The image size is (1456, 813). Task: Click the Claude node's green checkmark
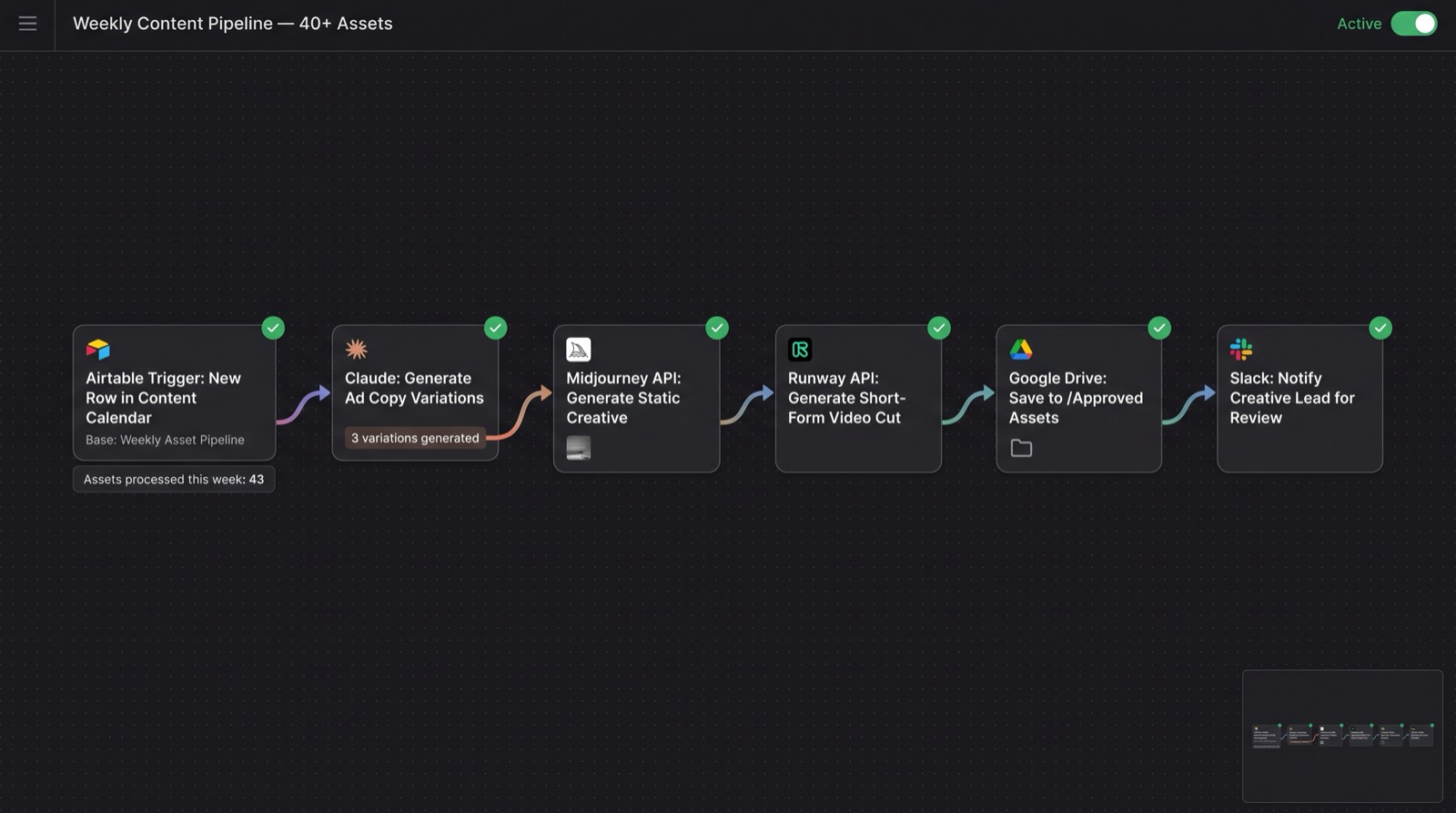[495, 328]
